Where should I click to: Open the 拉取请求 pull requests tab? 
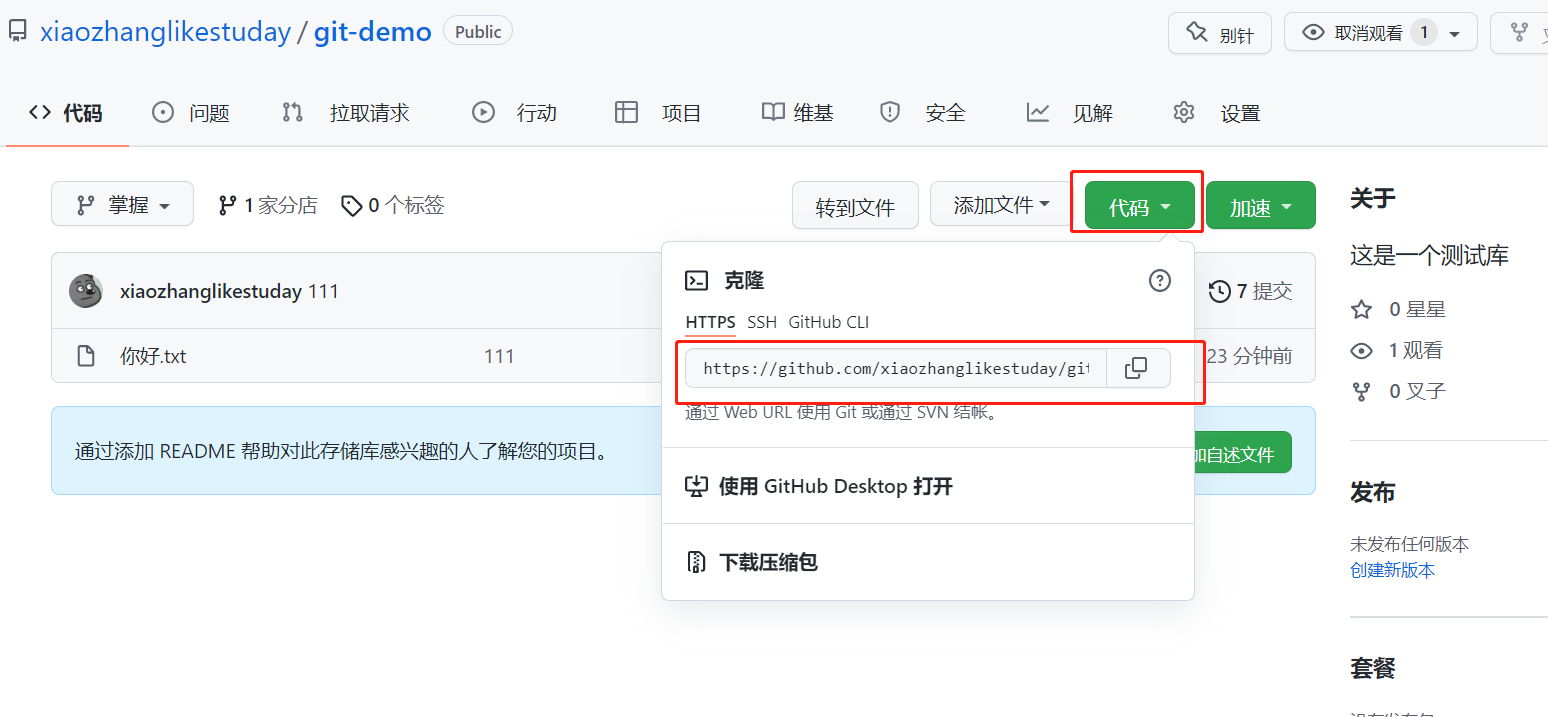point(346,113)
